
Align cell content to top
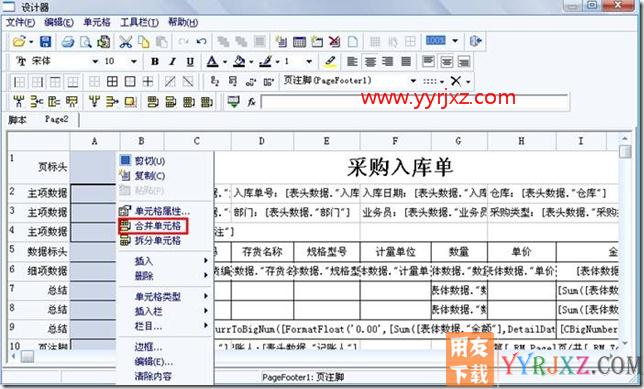click(428, 62)
